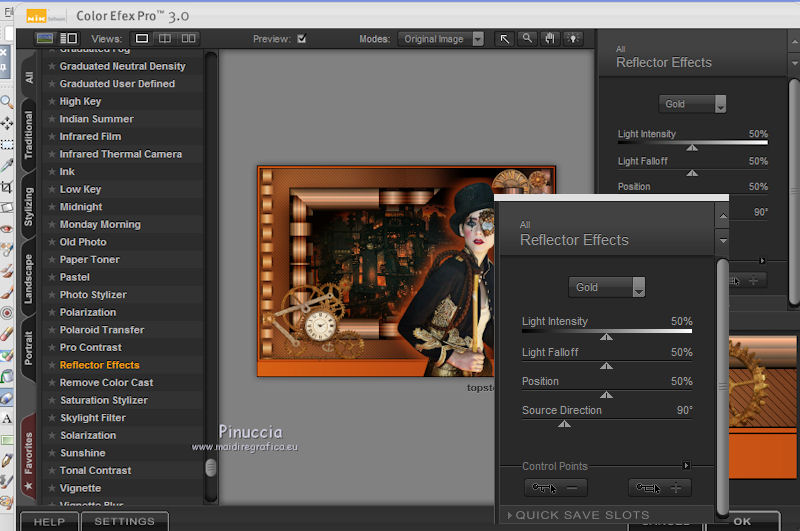Click the HELP button
Viewport: 800px width, 531px height.
[49, 521]
